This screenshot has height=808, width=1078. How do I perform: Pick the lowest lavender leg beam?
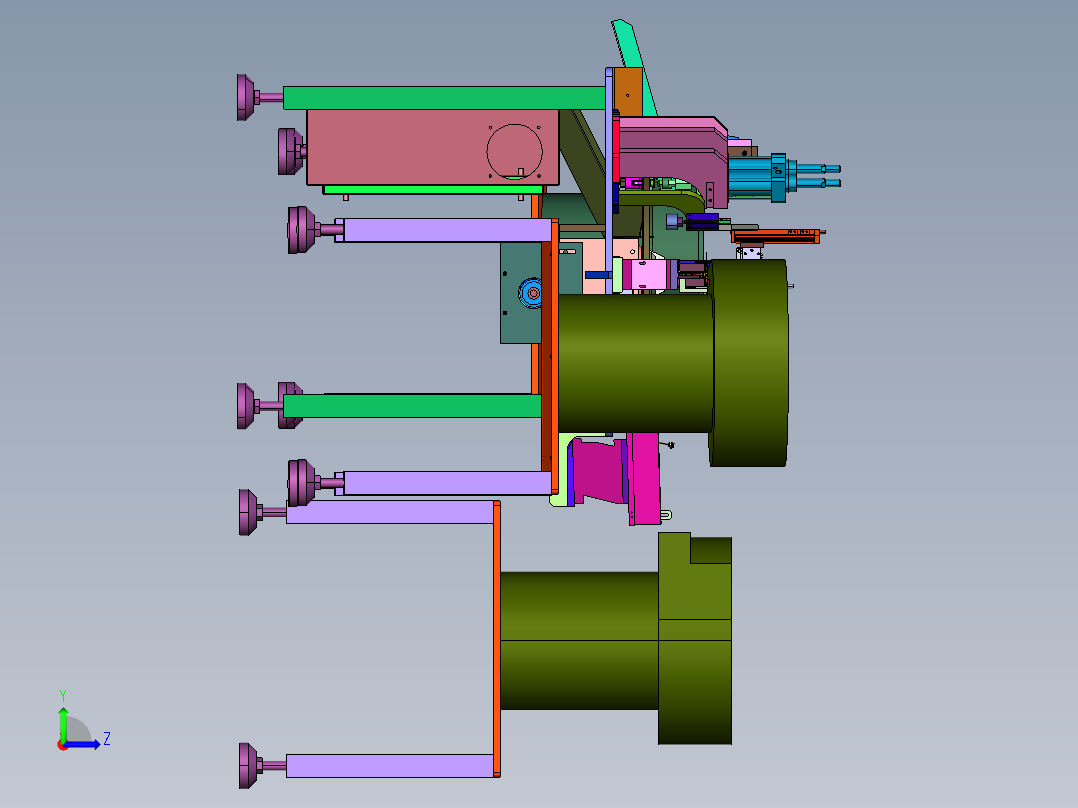click(x=390, y=765)
